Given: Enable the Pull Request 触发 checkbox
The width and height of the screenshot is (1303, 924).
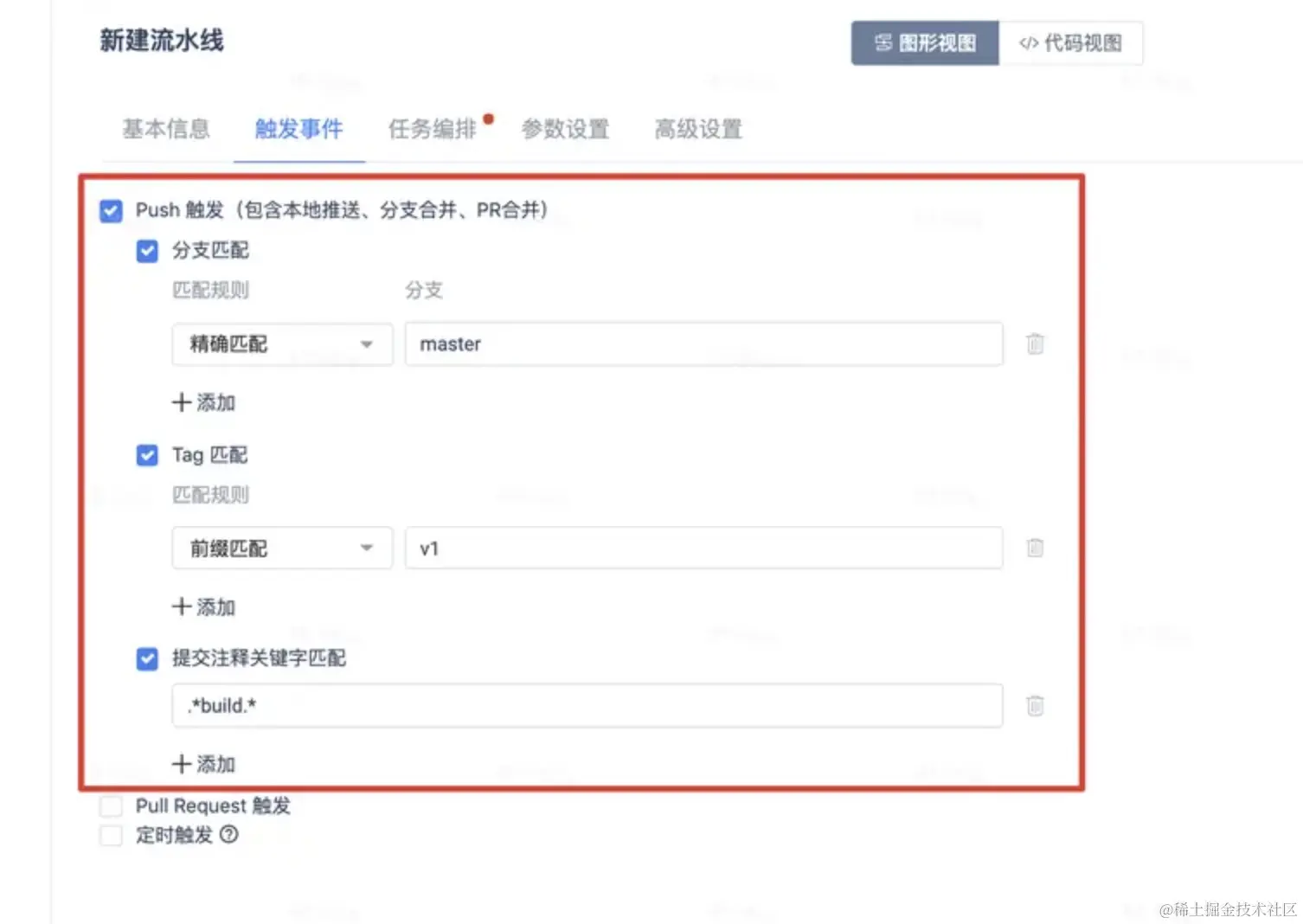Looking at the screenshot, I should click(x=111, y=806).
